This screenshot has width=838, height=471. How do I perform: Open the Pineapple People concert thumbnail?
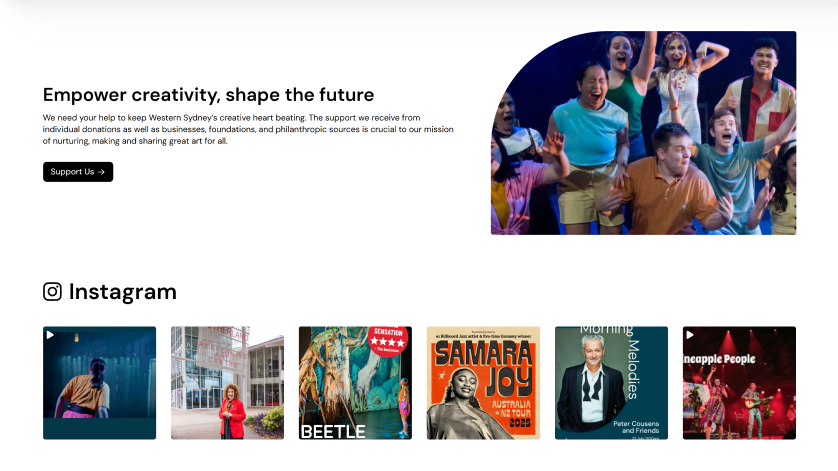click(739, 383)
